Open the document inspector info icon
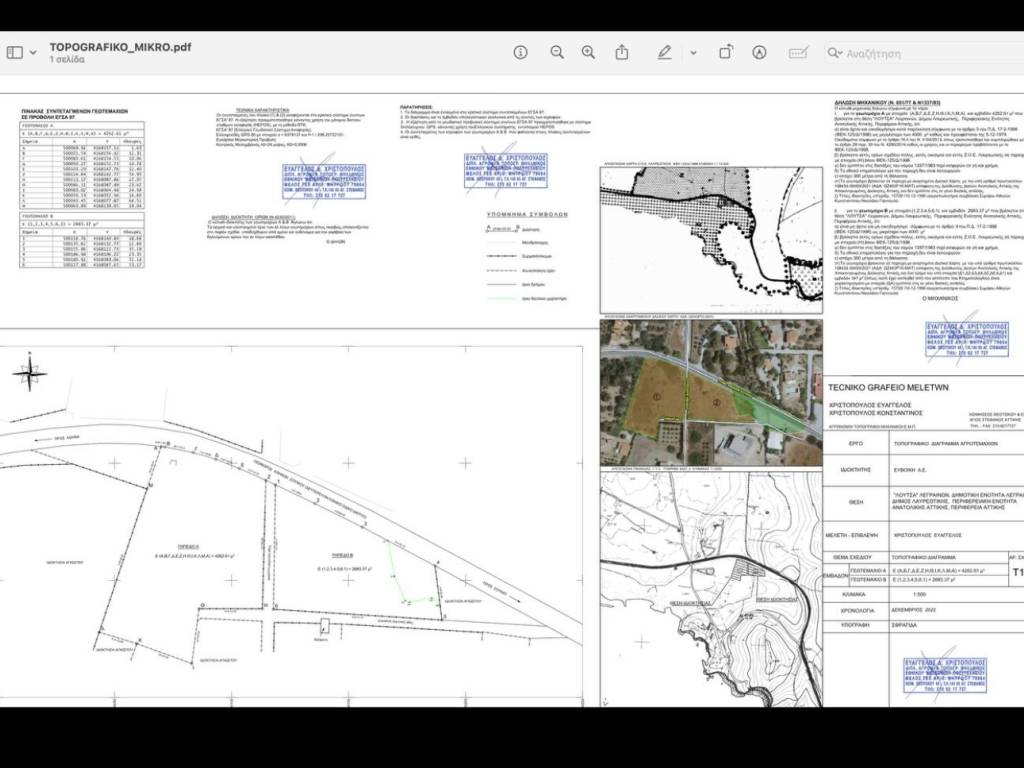This screenshot has width=1024, height=768. [x=520, y=52]
